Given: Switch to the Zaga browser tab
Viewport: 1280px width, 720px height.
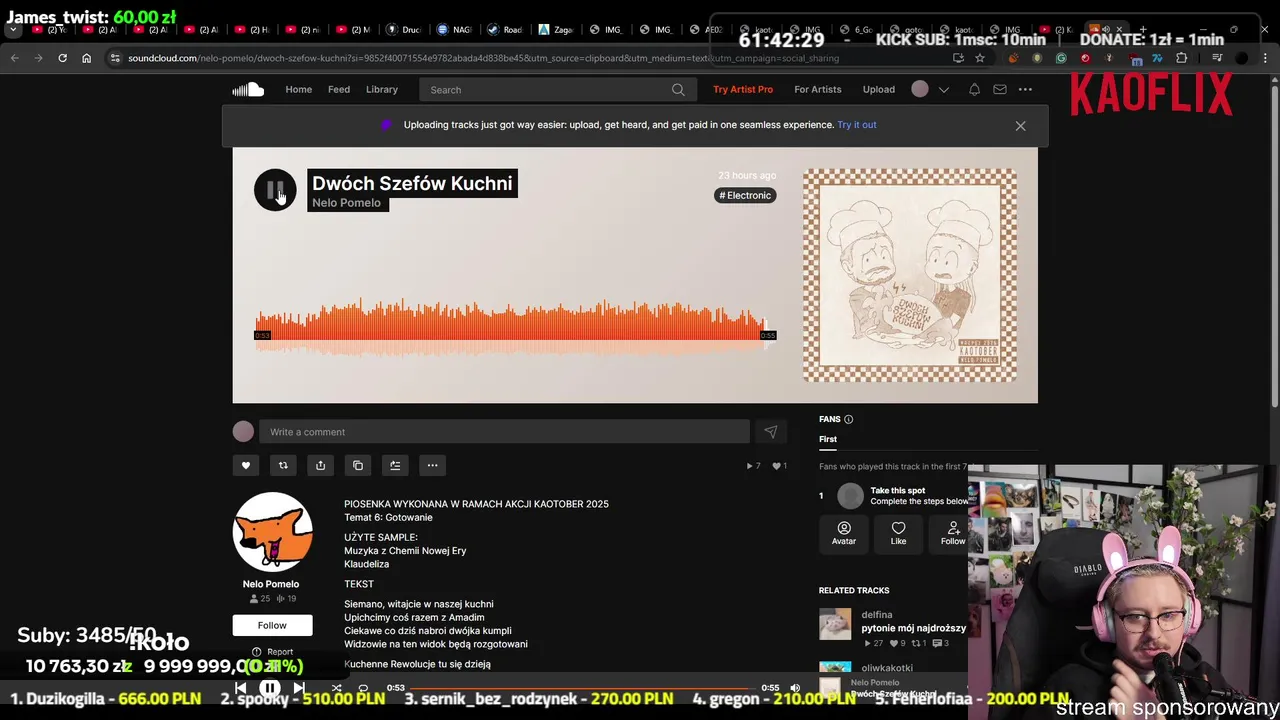Looking at the screenshot, I should (x=556, y=30).
